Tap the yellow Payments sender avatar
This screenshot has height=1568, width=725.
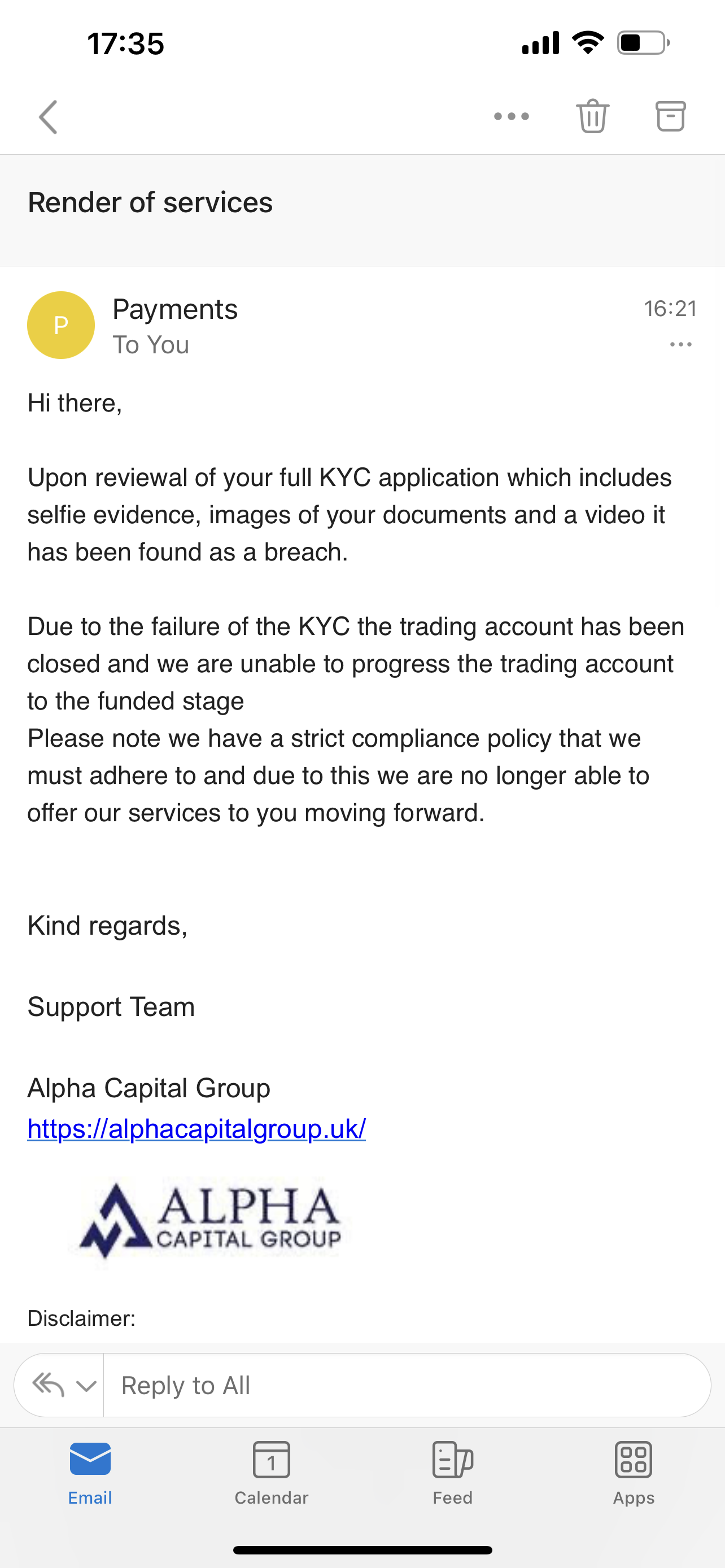(61, 325)
